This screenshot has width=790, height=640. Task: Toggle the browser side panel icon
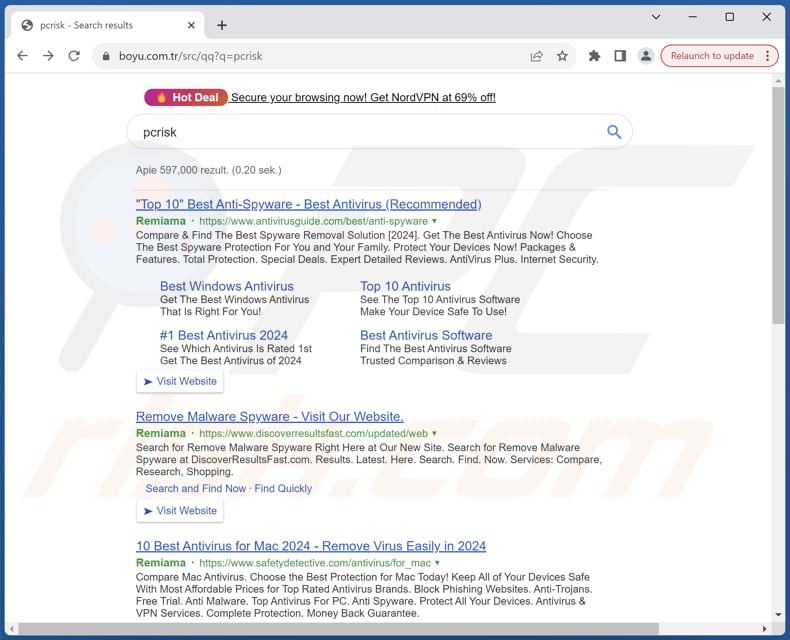[620, 56]
